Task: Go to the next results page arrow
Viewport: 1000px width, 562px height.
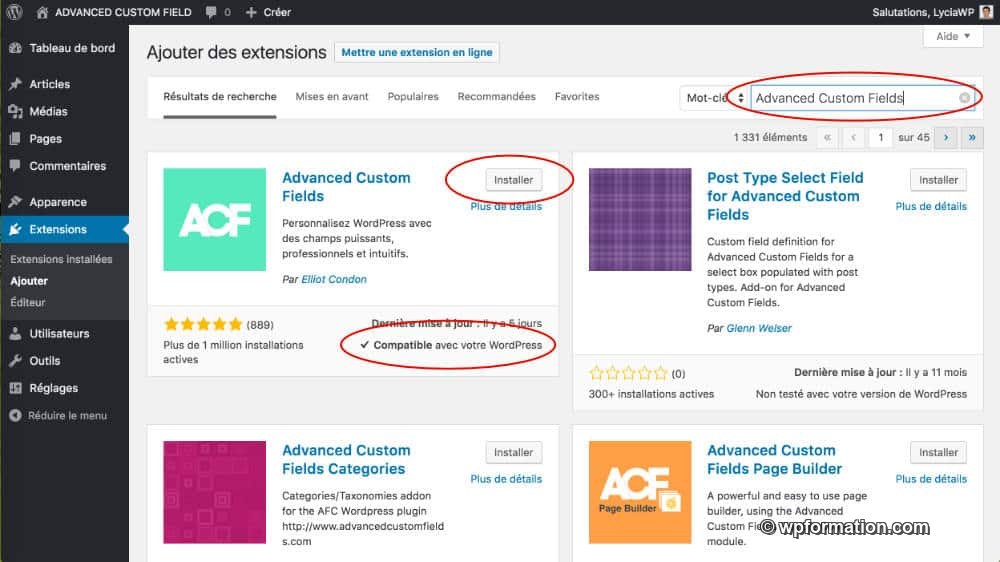Action: coord(946,137)
